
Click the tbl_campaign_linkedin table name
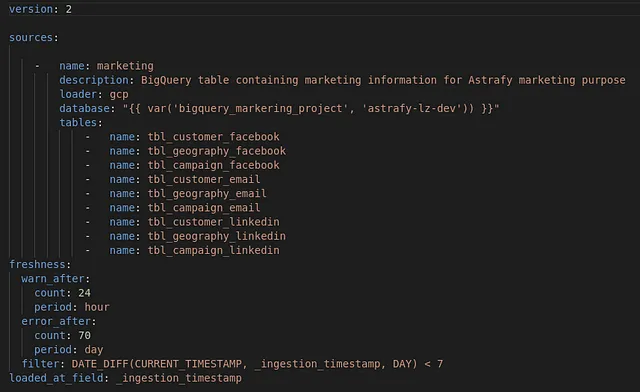point(213,250)
